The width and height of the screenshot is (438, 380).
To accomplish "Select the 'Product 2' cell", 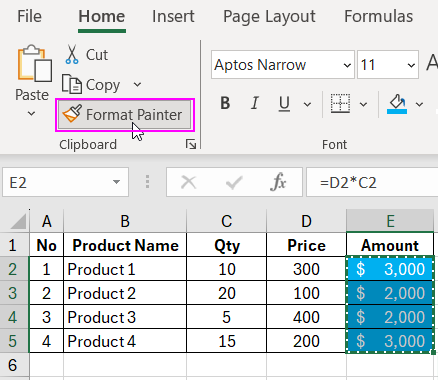I will coord(125,293).
